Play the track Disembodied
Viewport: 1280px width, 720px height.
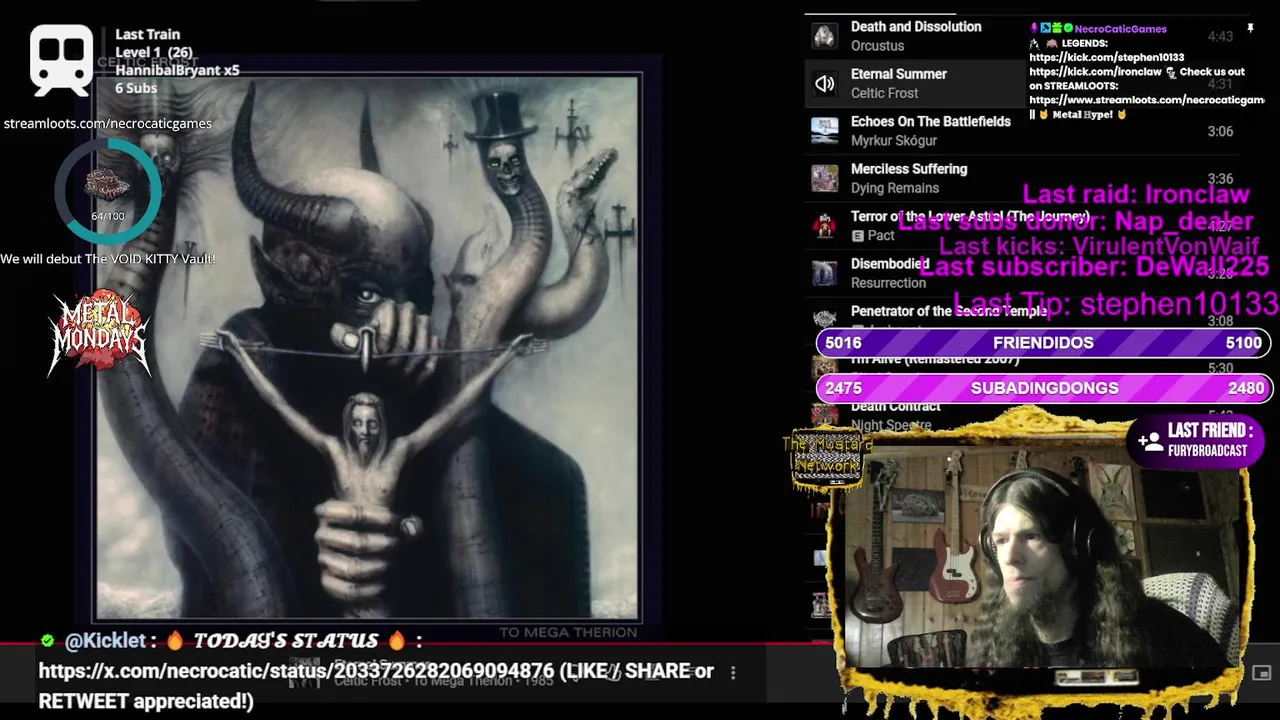coord(889,264)
